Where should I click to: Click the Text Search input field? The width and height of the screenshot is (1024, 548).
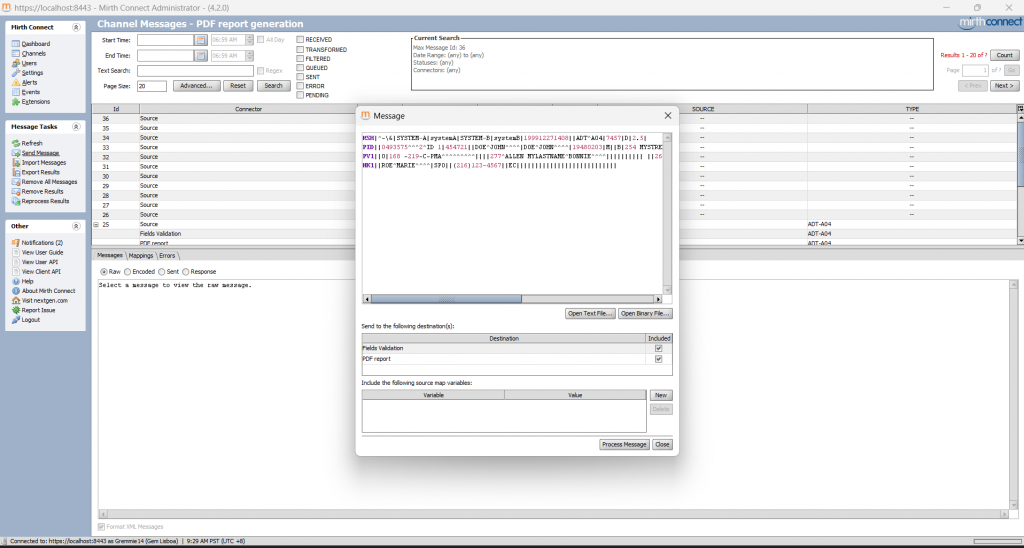click(195, 71)
